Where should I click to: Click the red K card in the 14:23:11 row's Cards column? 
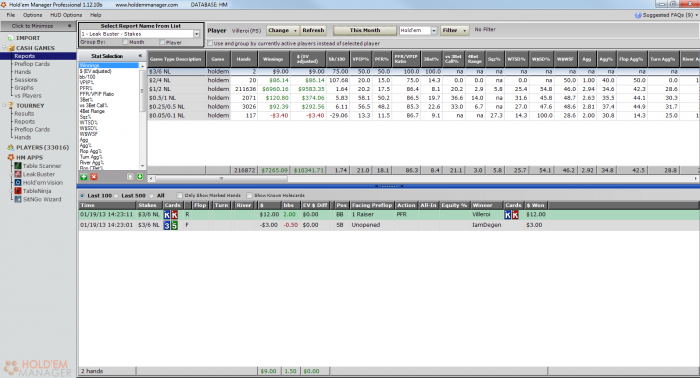[x=175, y=215]
